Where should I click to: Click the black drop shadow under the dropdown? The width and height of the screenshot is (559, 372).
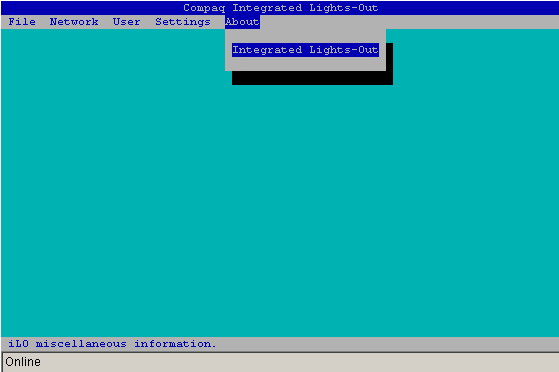pyautogui.click(x=312, y=78)
